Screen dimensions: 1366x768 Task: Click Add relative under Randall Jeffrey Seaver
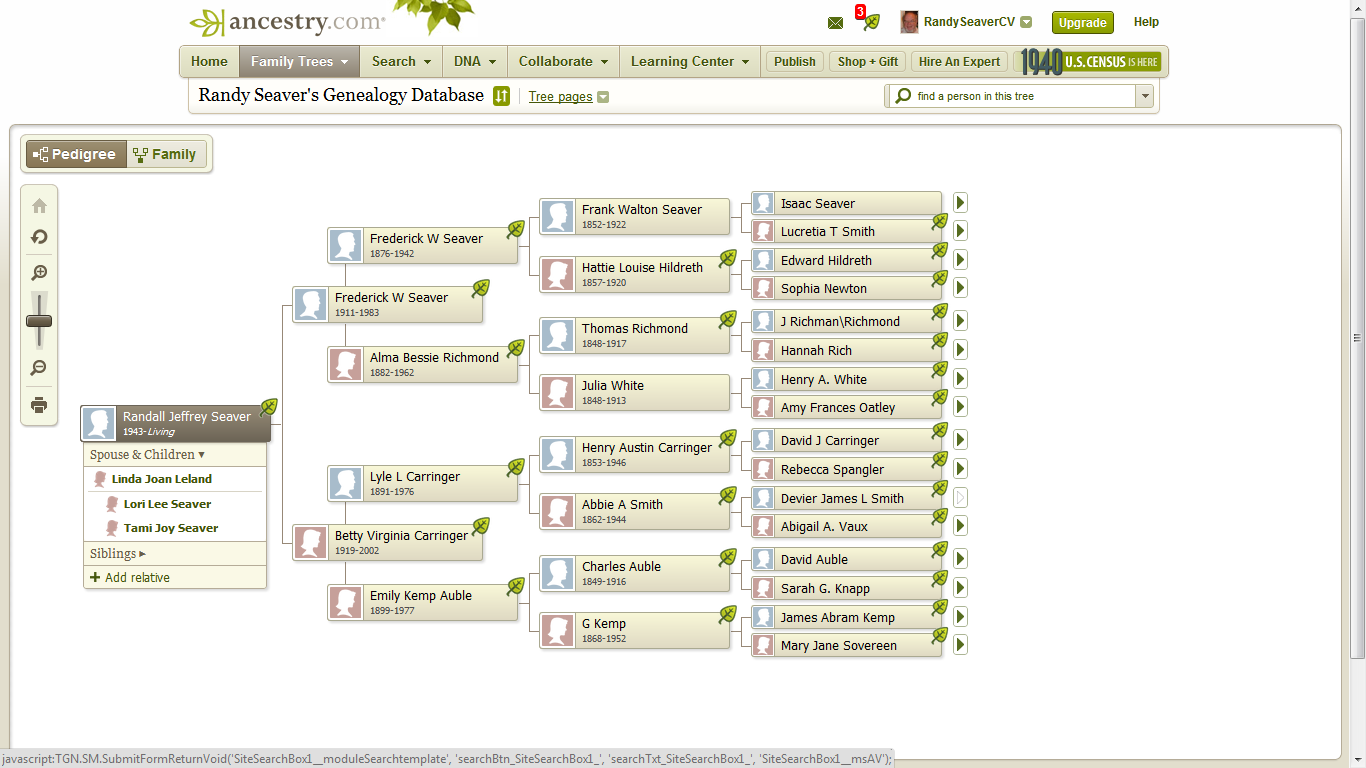pos(131,577)
